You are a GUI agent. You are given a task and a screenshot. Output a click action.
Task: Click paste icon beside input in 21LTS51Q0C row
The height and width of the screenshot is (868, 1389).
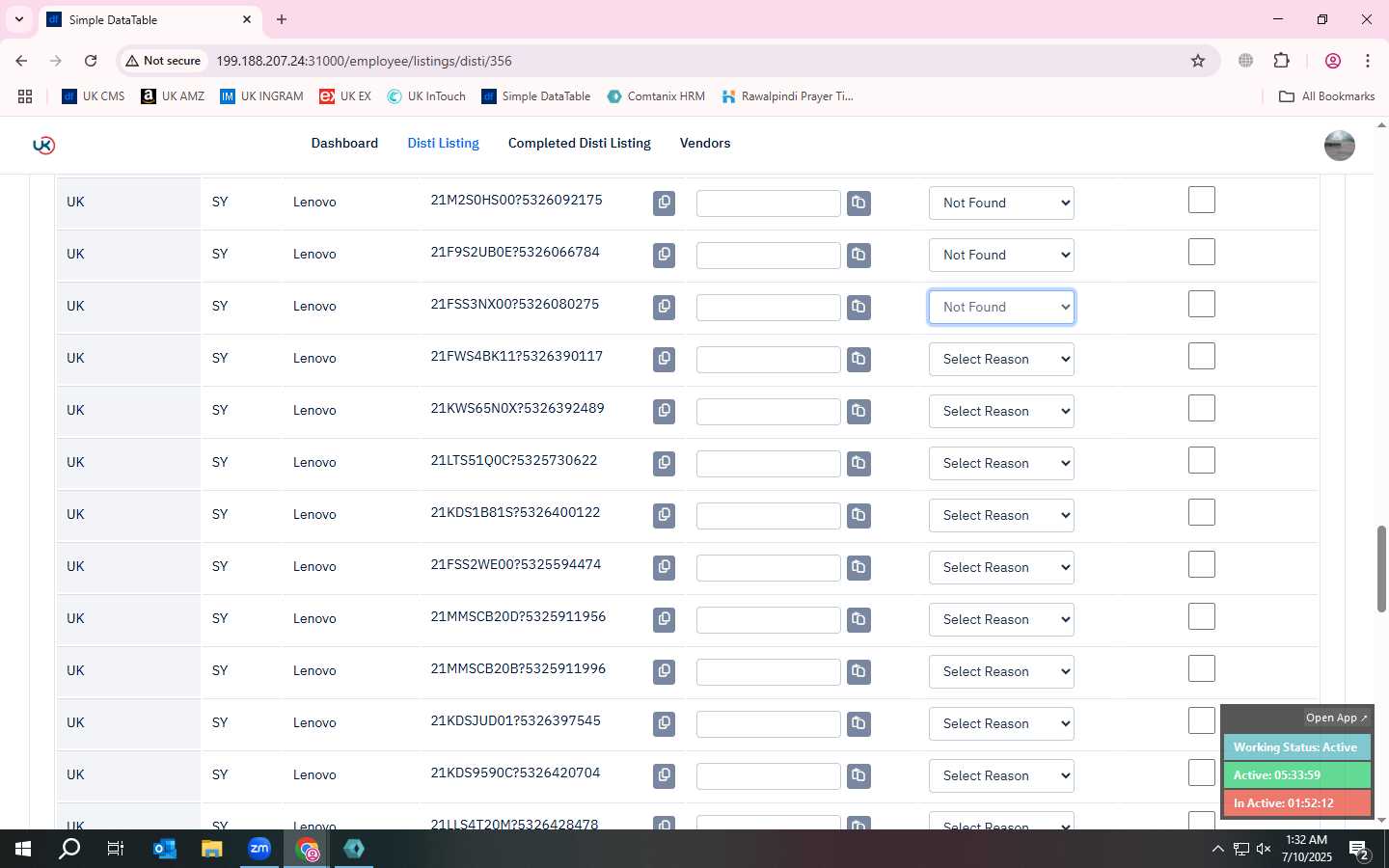coord(858,463)
